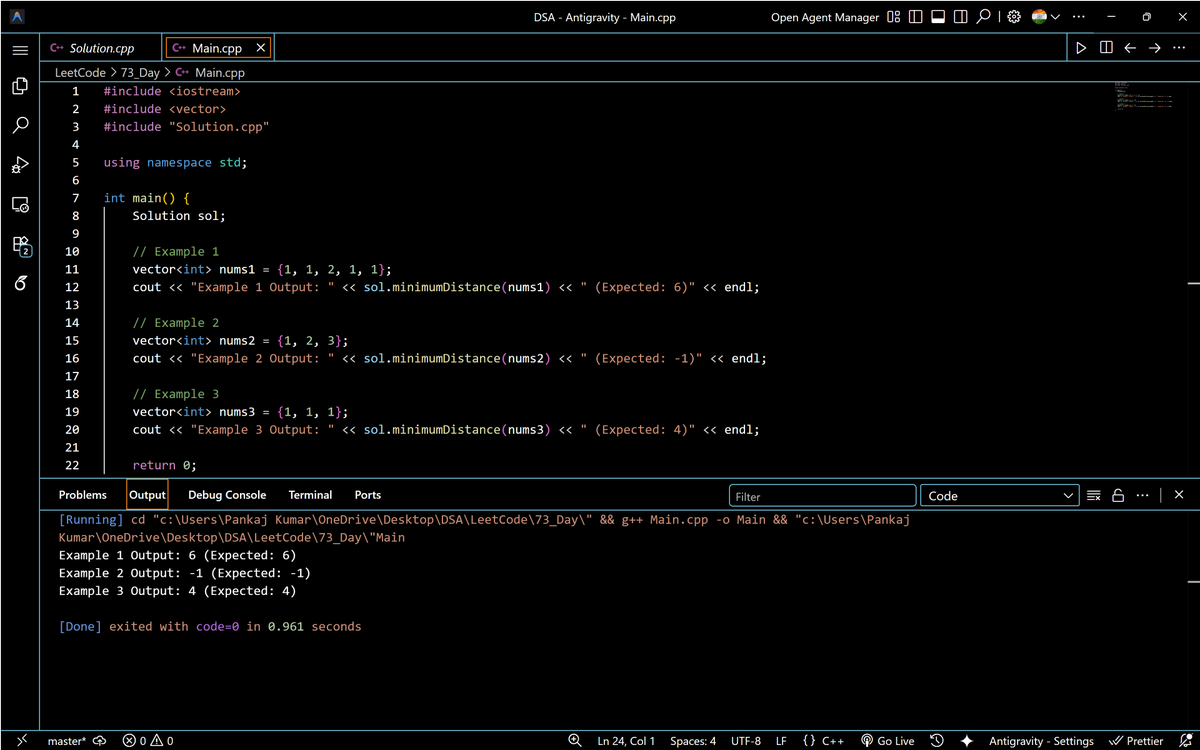The width and height of the screenshot is (1200, 750).
Task: Split the editor to the right
Action: tap(1106, 48)
